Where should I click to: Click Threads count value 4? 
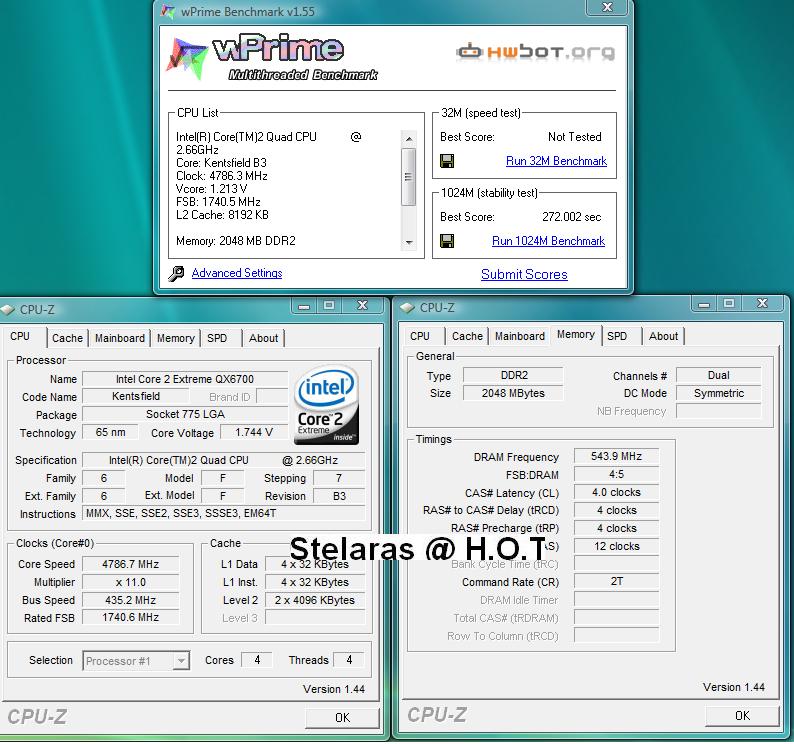(349, 660)
